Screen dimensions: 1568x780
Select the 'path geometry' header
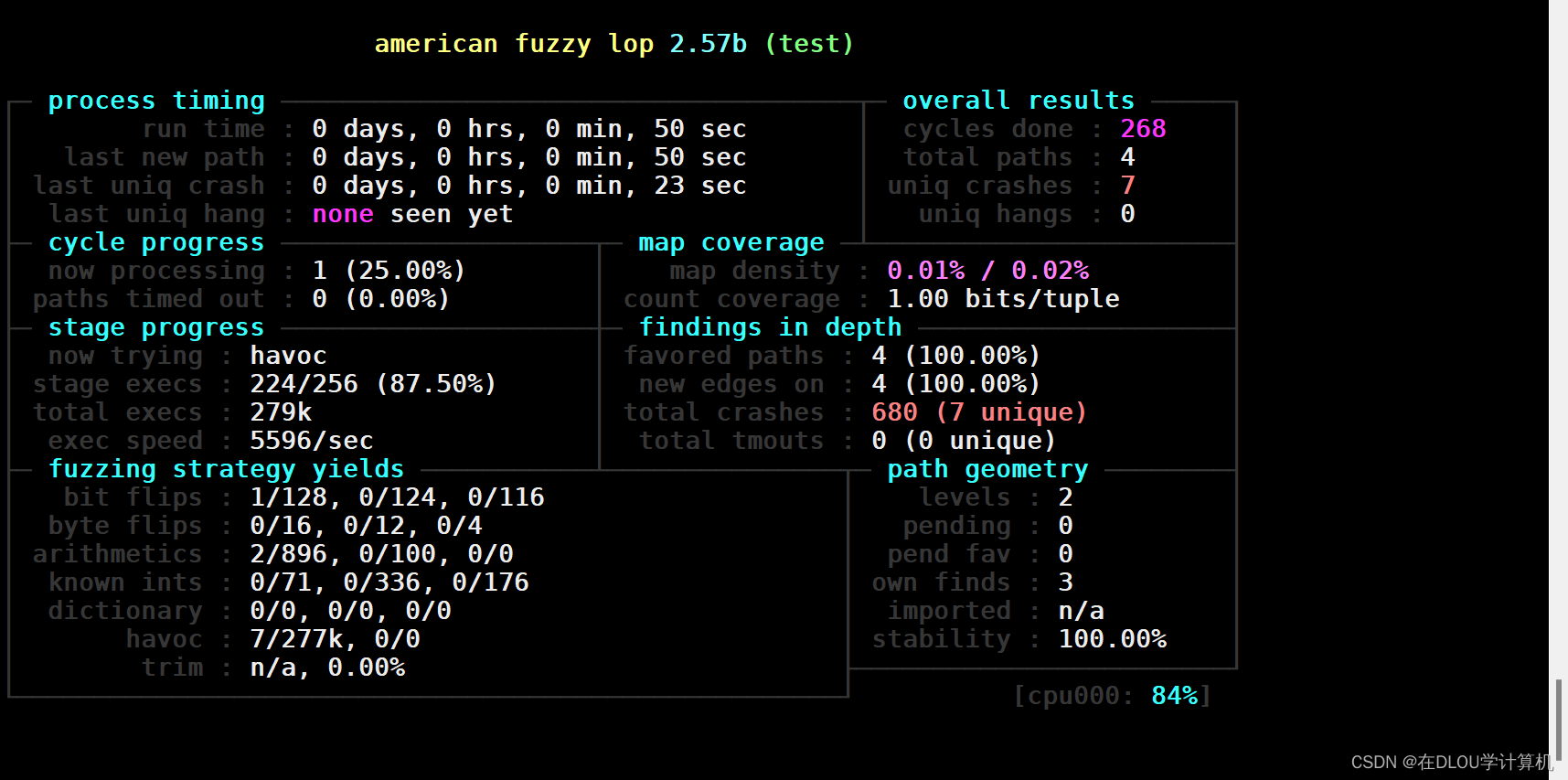(x=987, y=469)
